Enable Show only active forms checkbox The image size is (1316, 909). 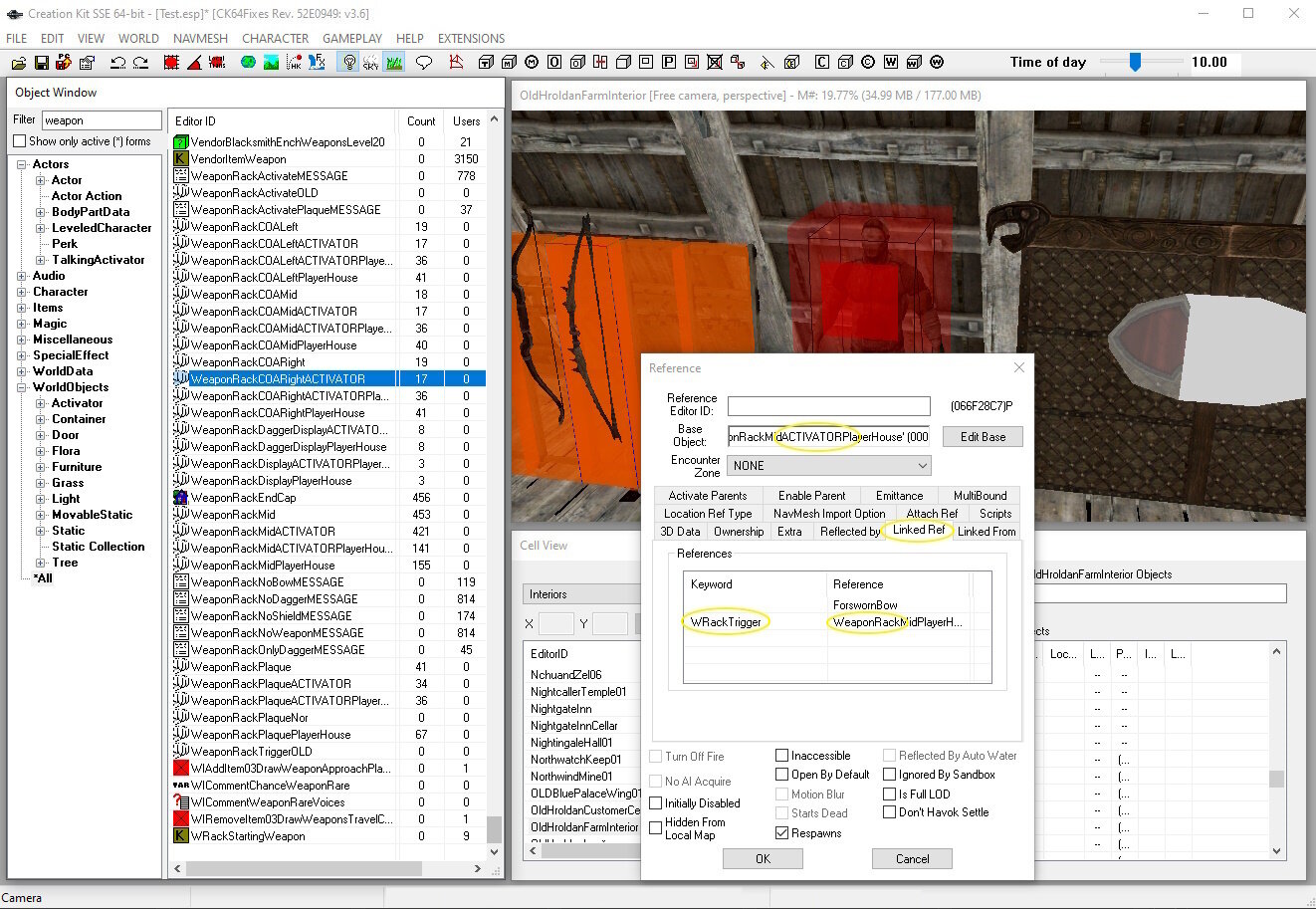pyautogui.click(x=19, y=141)
